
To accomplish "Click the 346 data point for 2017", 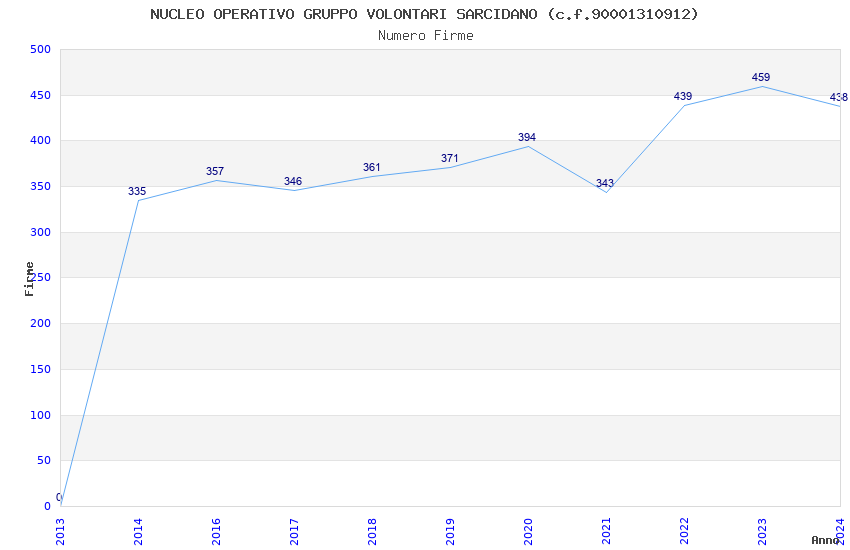I will pyautogui.click(x=293, y=182).
